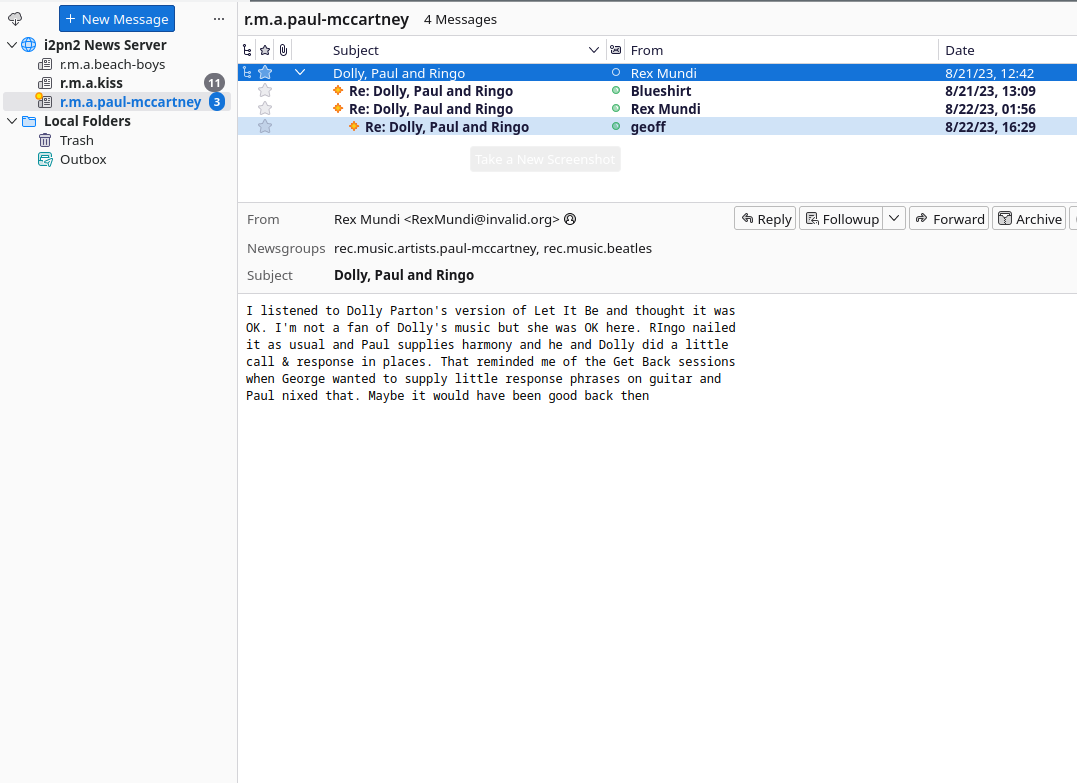Screen dimensions: 1077x783
Task: Click the Trash bin icon
Action: 45,140
